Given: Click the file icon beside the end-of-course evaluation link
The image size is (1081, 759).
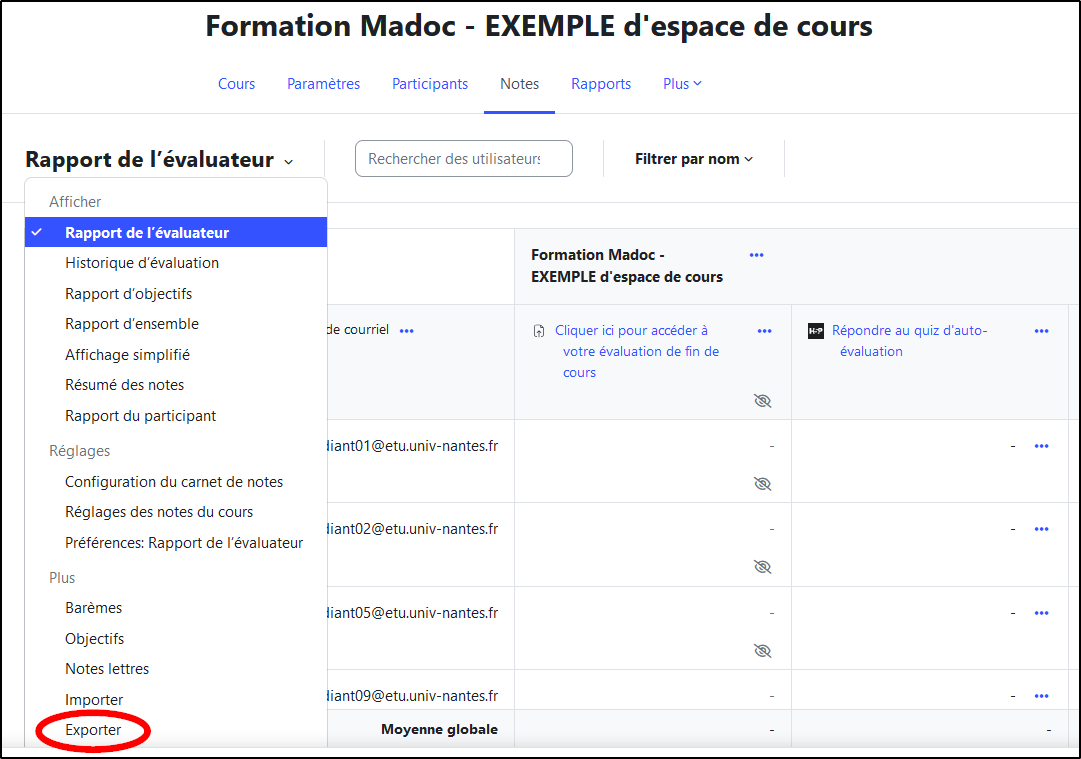Looking at the screenshot, I should pyautogui.click(x=539, y=331).
